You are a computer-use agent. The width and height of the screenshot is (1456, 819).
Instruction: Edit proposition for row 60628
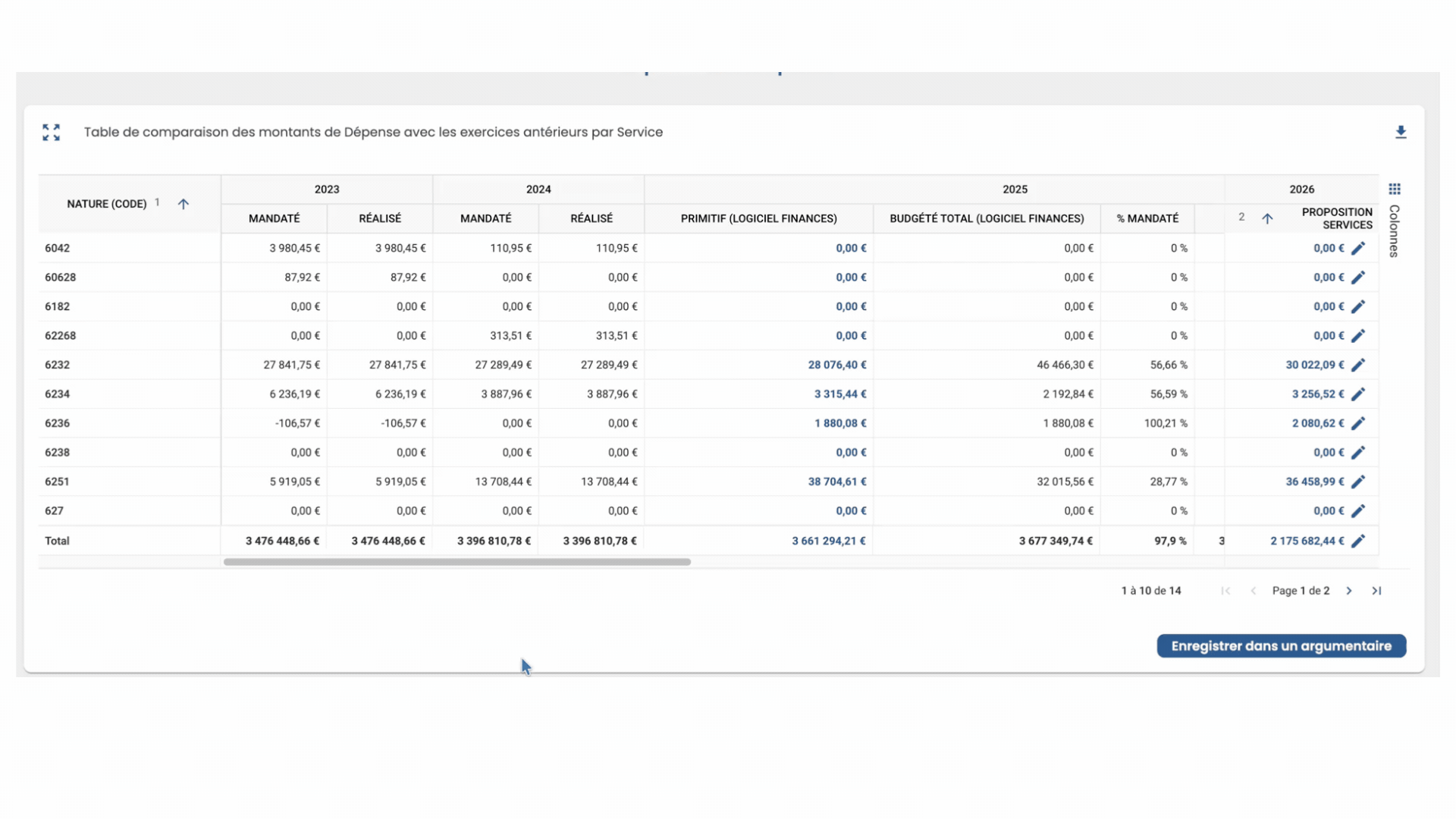tap(1358, 278)
